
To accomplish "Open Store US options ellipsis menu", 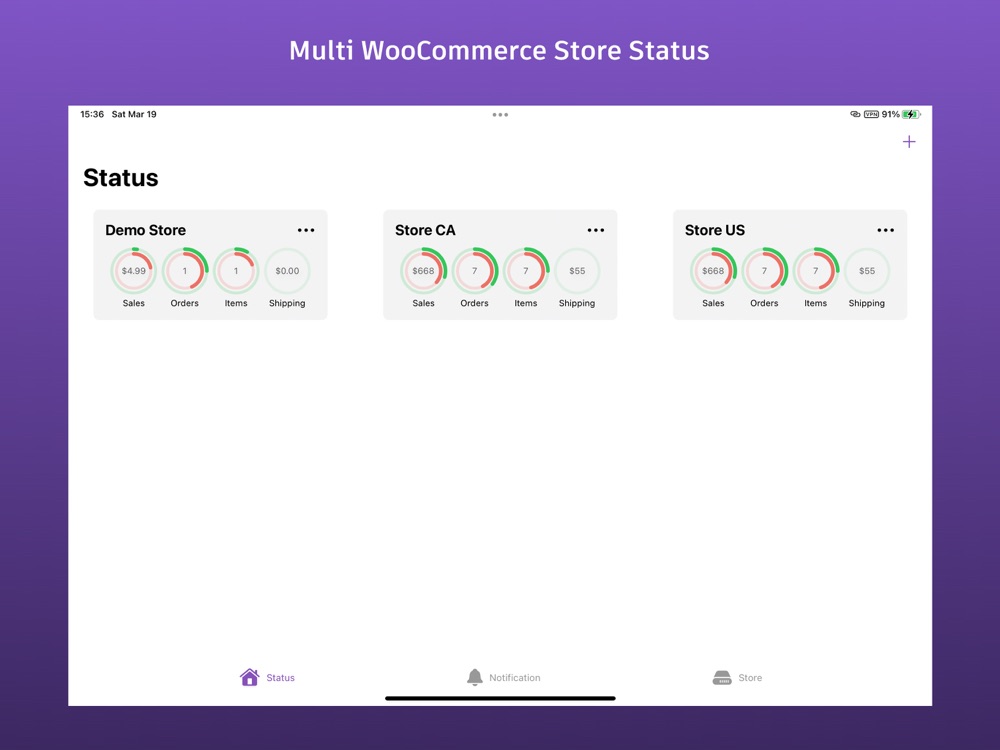I will pos(885,230).
